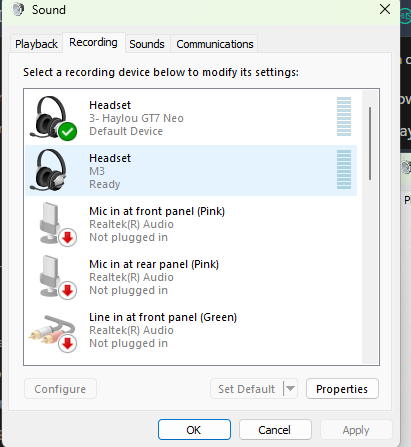Image resolution: width=411 pixels, height=447 pixels.
Task: Click the Haylou GT7 Neo headset icon
Action: click(x=53, y=118)
